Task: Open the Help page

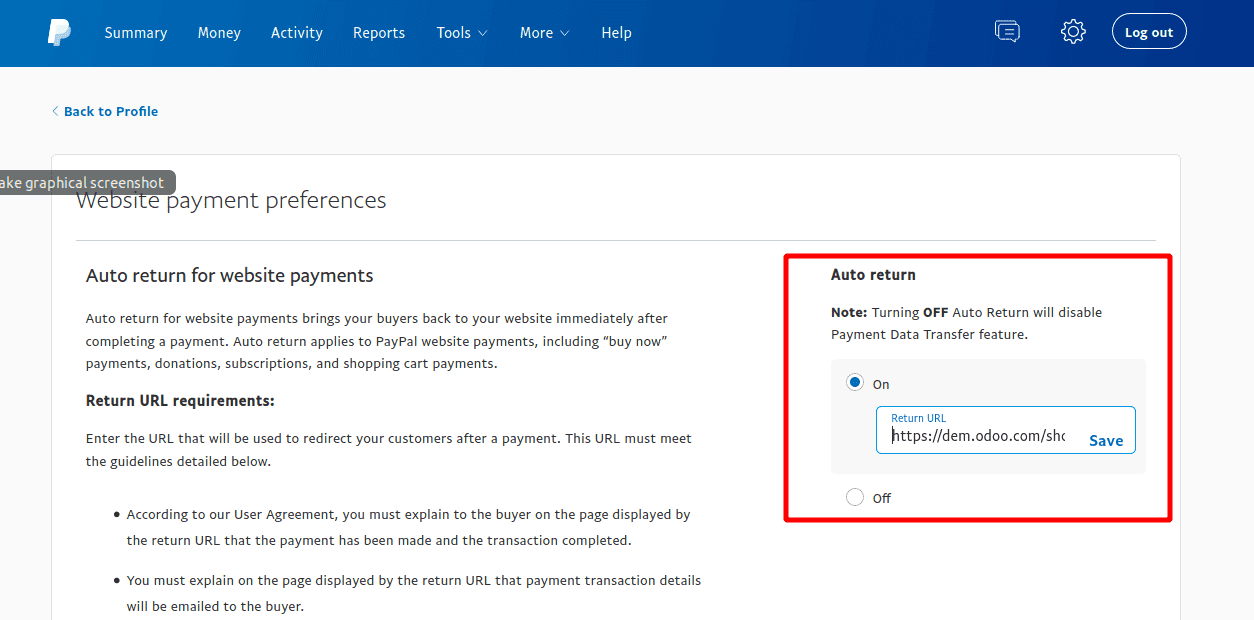Action: (x=616, y=33)
